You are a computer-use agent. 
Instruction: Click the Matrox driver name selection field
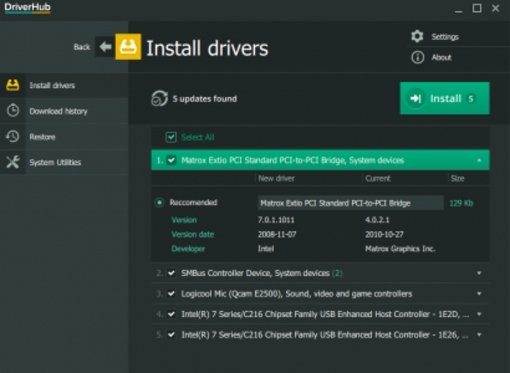[x=350, y=203]
